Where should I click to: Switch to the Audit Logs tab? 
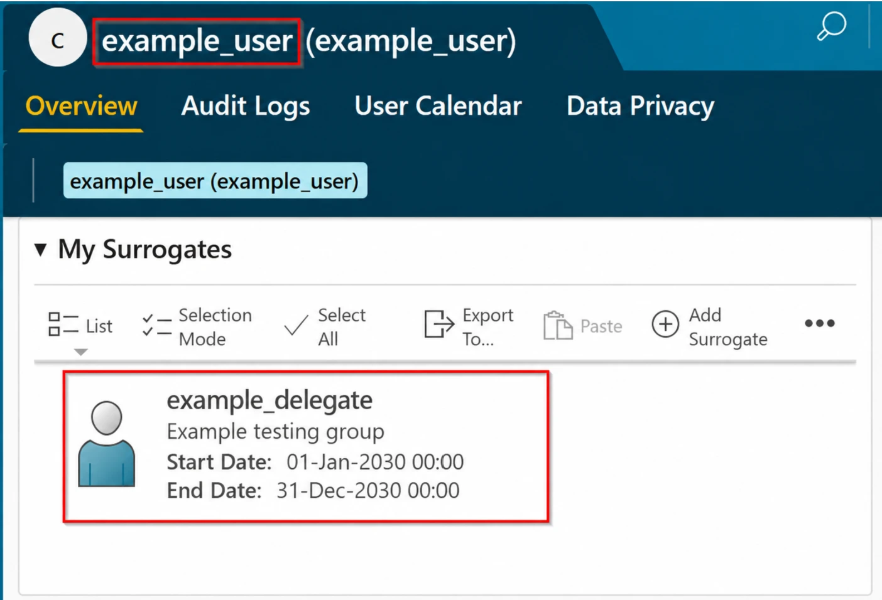pos(245,106)
